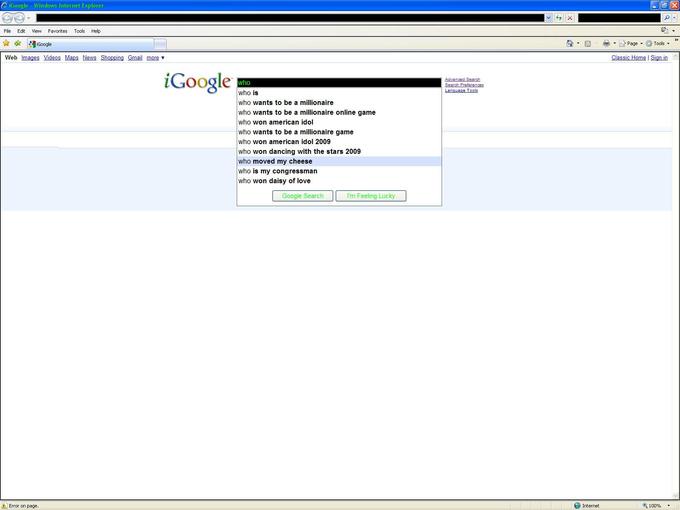Image resolution: width=680 pixels, height=510 pixels.
Task: Open the Favorites menu
Action: [x=57, y=31]
